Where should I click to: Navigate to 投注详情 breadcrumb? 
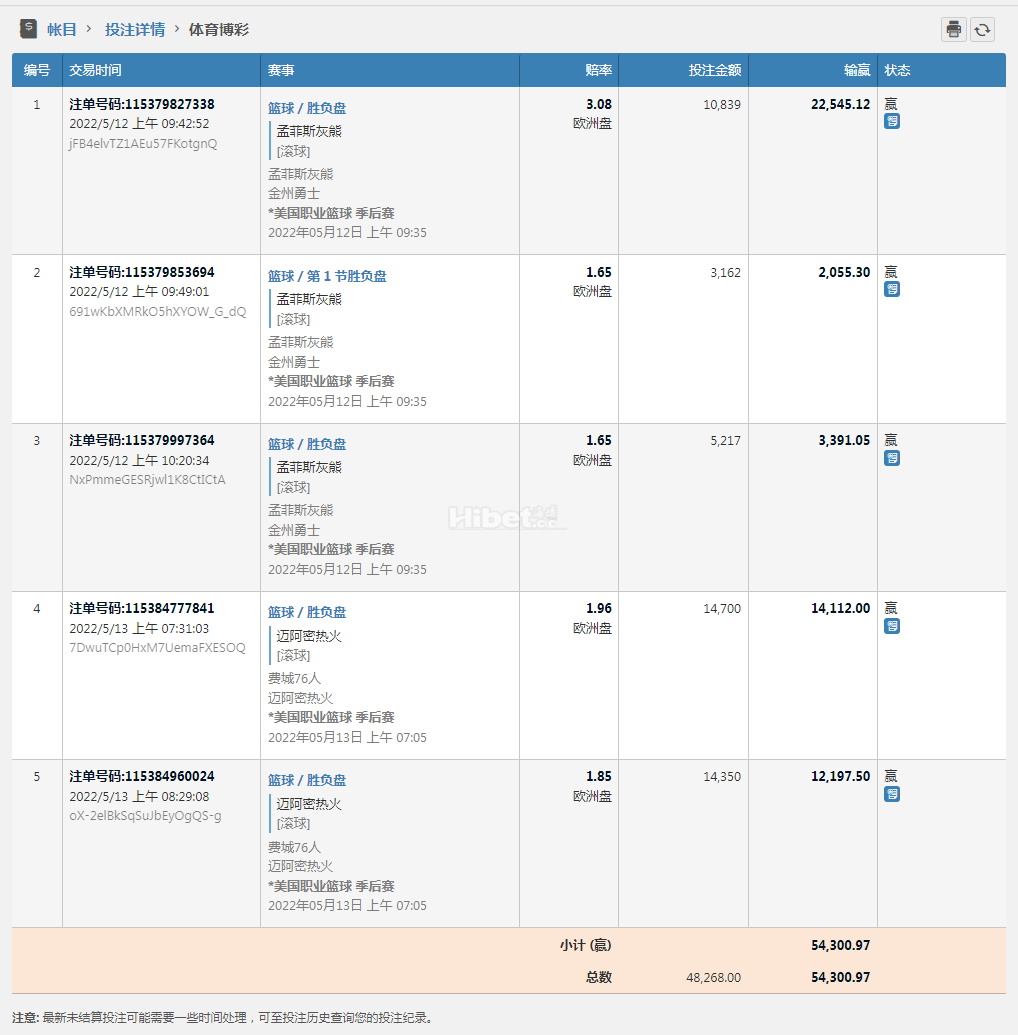pos(135,30)
